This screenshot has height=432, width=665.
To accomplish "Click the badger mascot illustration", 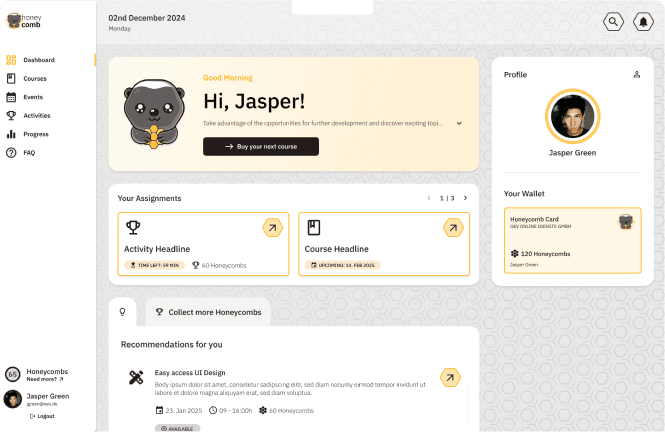I will (154, 114).
